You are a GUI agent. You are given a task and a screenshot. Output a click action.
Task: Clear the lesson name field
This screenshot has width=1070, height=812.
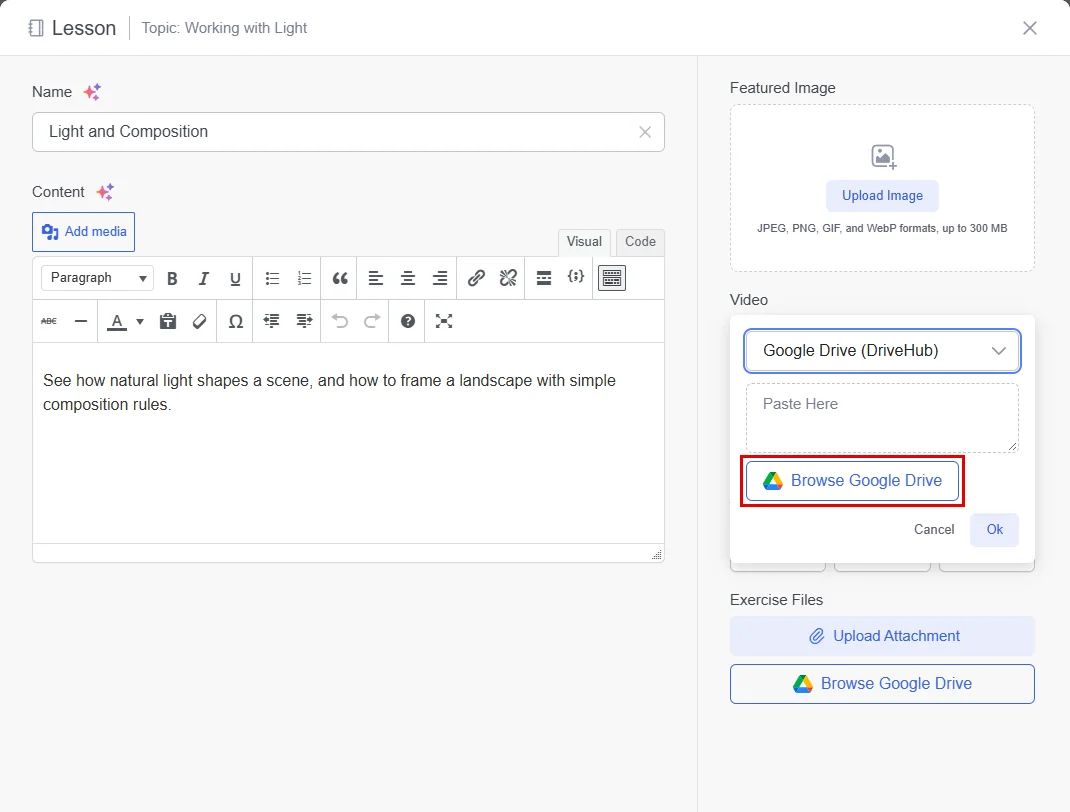(645, 132)
